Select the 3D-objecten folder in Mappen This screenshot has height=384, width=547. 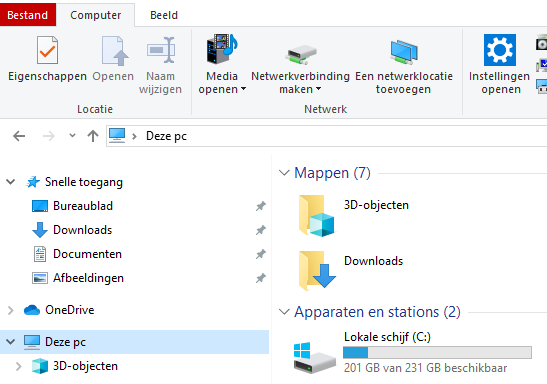tap(353, 215)
